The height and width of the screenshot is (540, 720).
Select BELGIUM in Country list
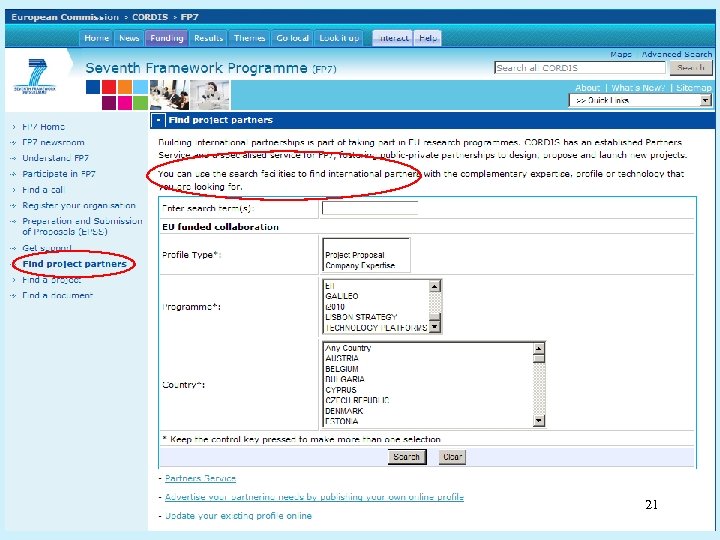(342, 369)
